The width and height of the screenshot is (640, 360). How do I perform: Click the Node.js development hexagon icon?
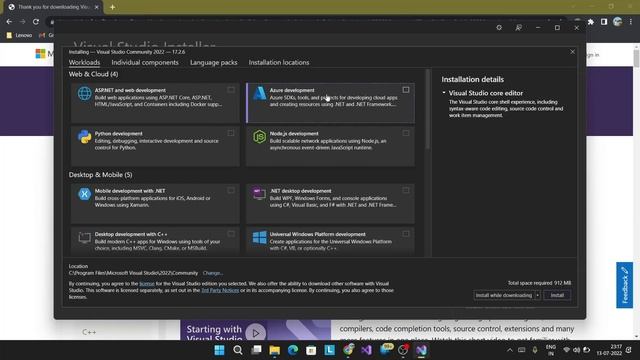pos(259,137)
